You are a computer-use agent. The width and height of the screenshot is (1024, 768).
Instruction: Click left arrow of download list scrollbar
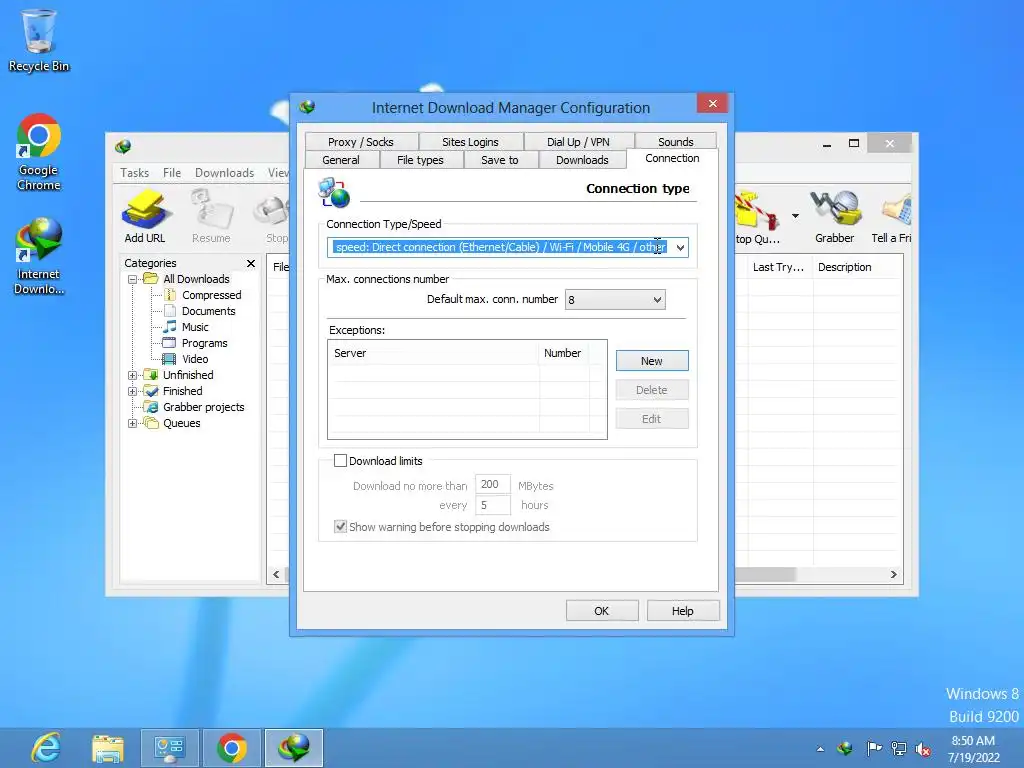(x=276, y=575)
